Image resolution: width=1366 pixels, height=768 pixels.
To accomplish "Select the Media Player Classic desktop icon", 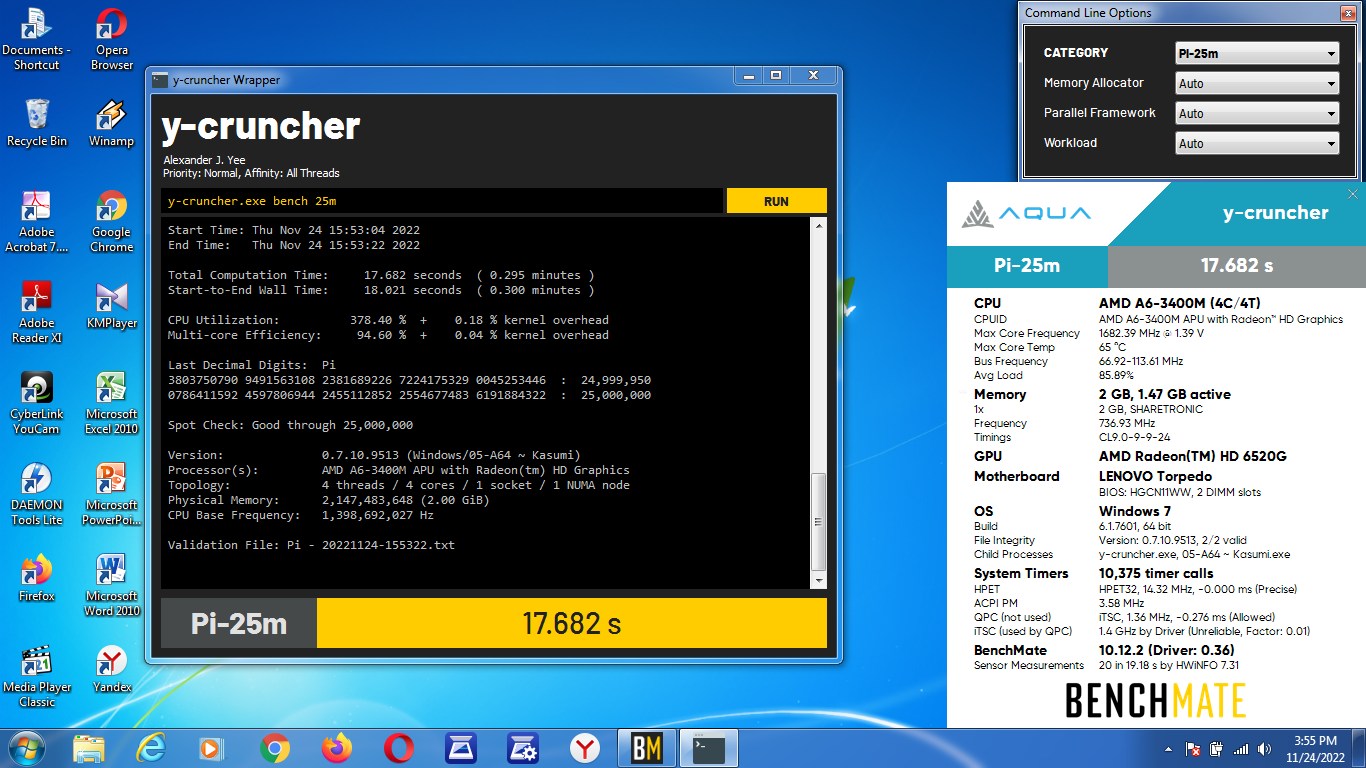I will coord(37,677).
